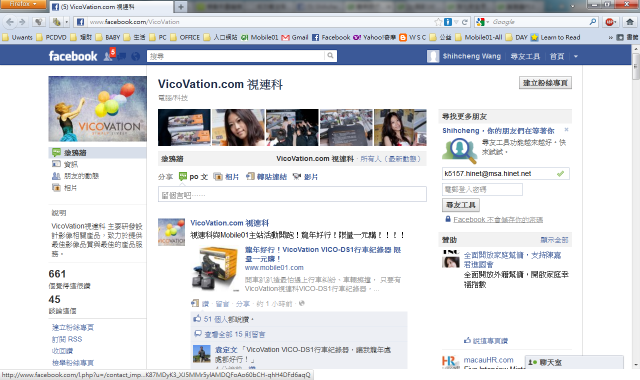Open friend requests icon with red 5 badge
Image resolution: width=640 pixels, height=380 pixels.
(110, 55)
